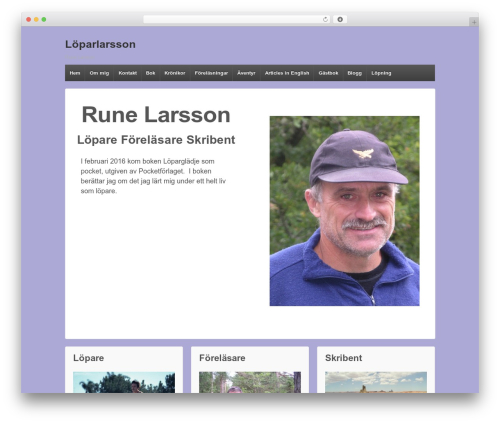The width and height of the screenshot is (500, 423).
Task: Click the Löpare Föreläsare Skribent subheading
Action: [x=156, y=140]
